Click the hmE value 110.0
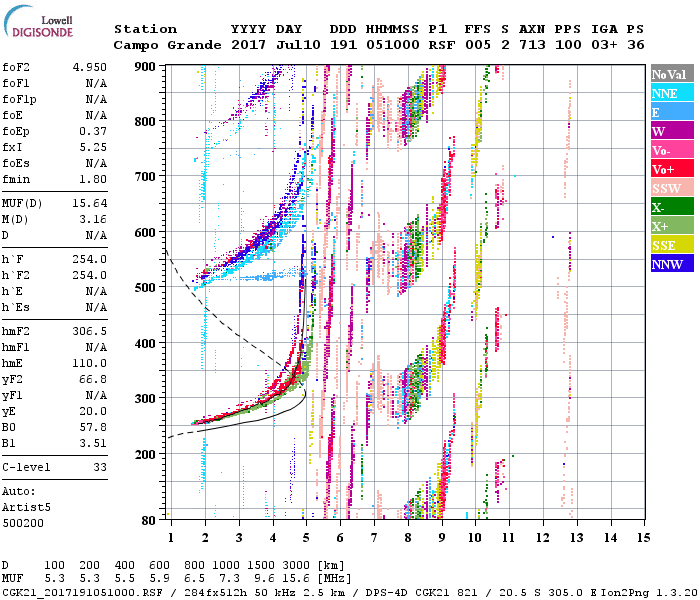Screen dimensions: 700x600 point(90,363)
